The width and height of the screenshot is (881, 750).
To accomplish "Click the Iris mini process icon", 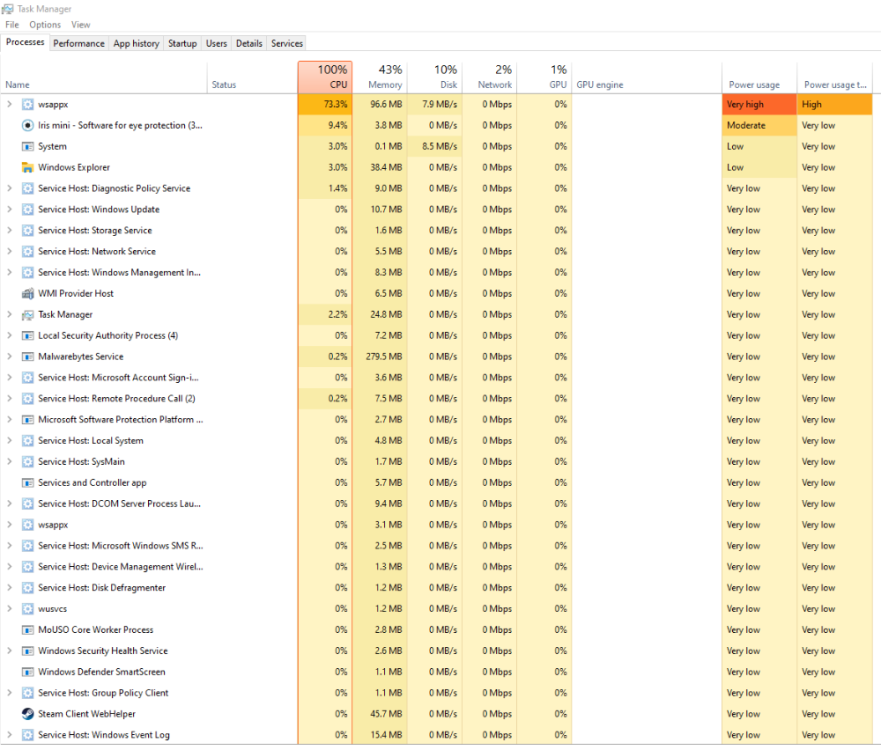I will (x=28, y=125).
